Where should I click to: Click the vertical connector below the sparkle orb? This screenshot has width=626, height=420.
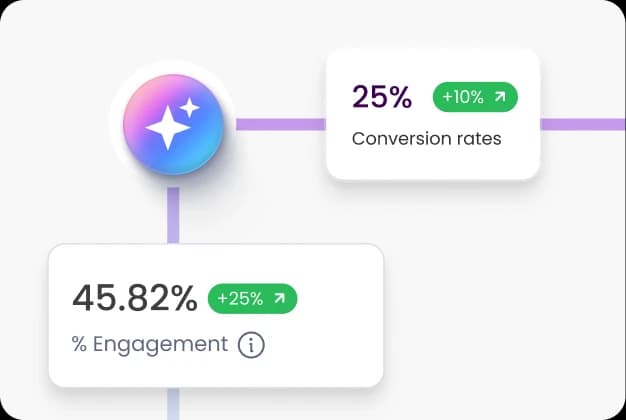[x=173, y=215]
